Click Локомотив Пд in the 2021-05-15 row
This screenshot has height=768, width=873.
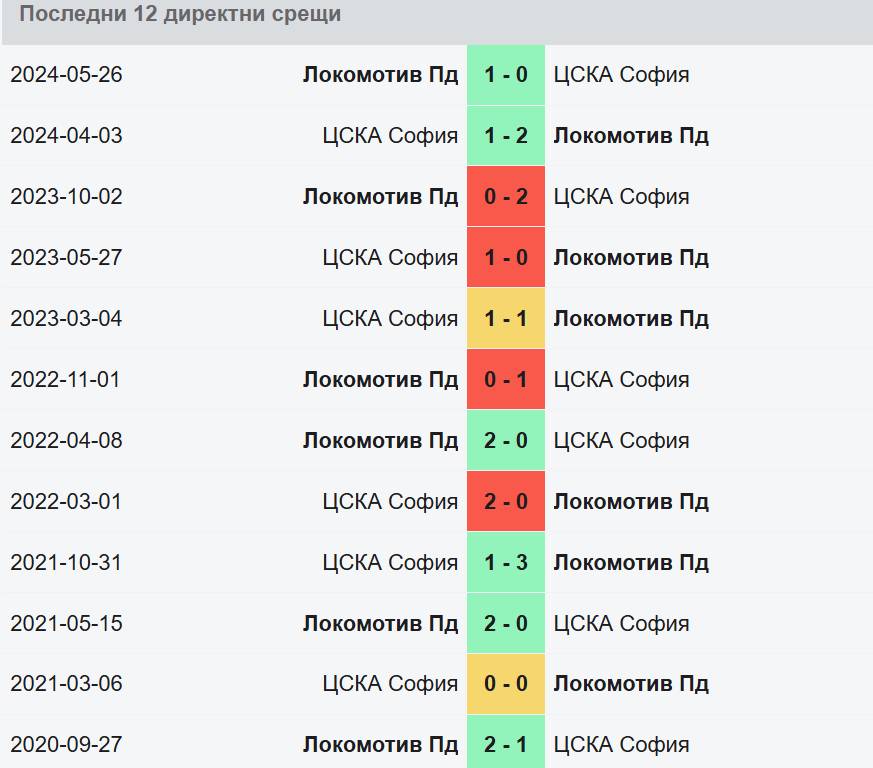(x=380, y=624)
